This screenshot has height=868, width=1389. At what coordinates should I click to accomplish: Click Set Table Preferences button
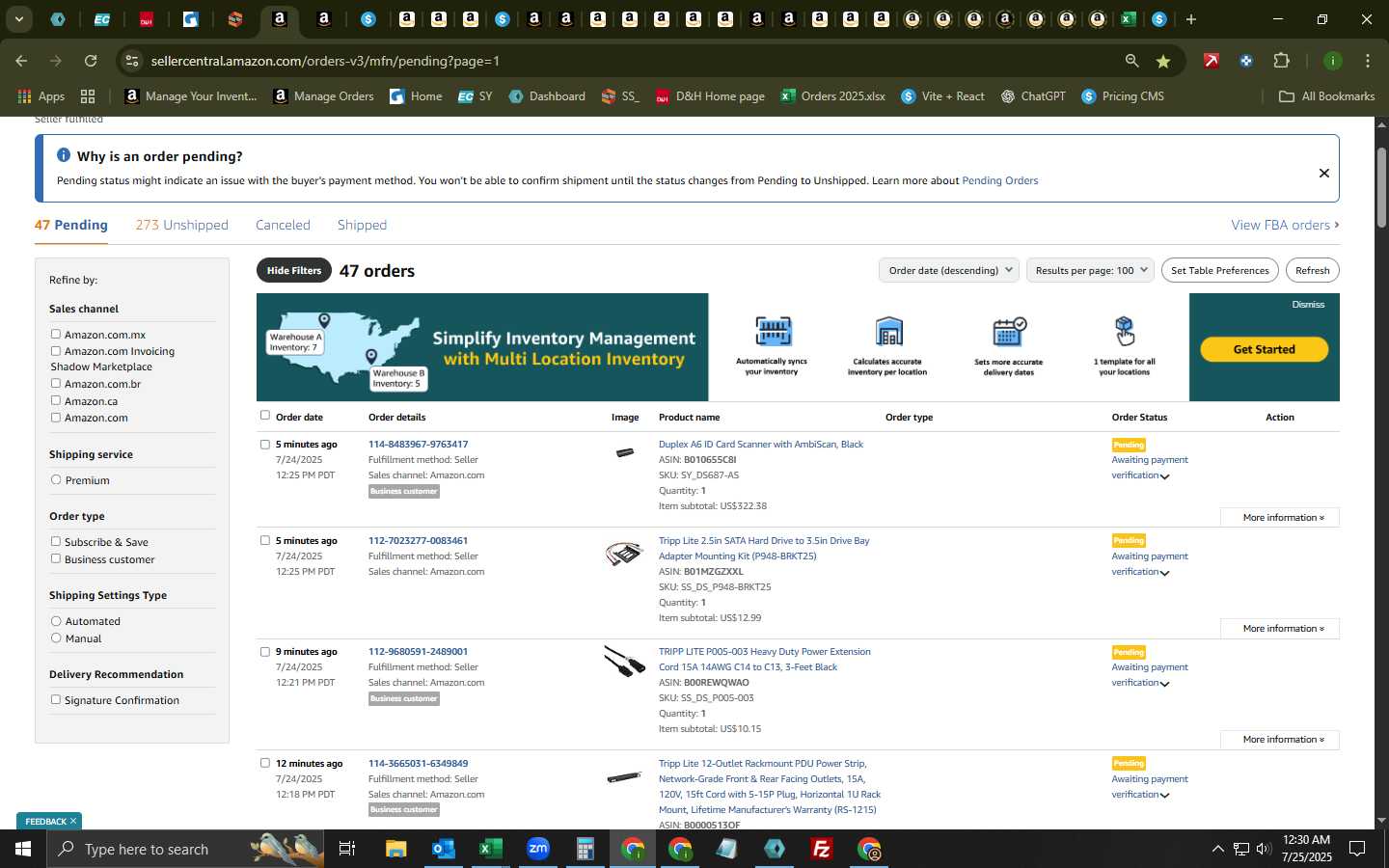1219,270
